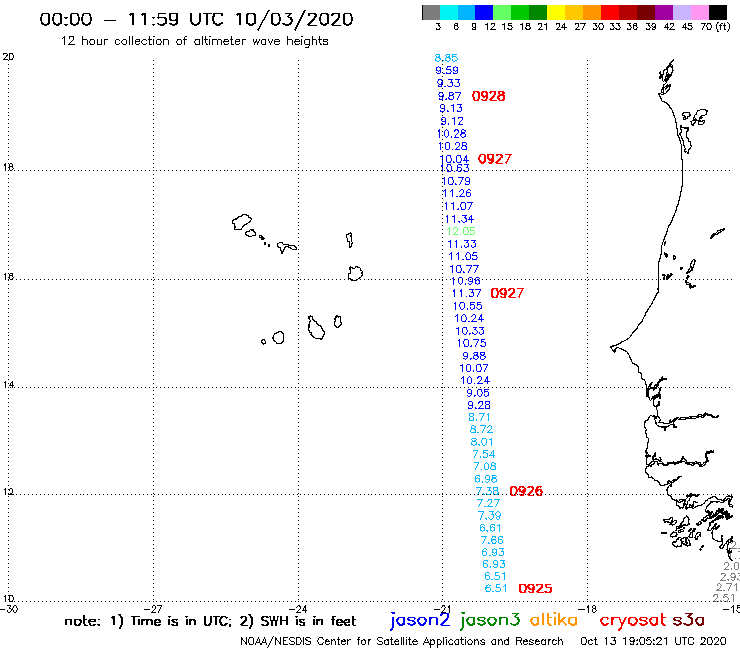Click the red time stamp 0928

[488, 96]
